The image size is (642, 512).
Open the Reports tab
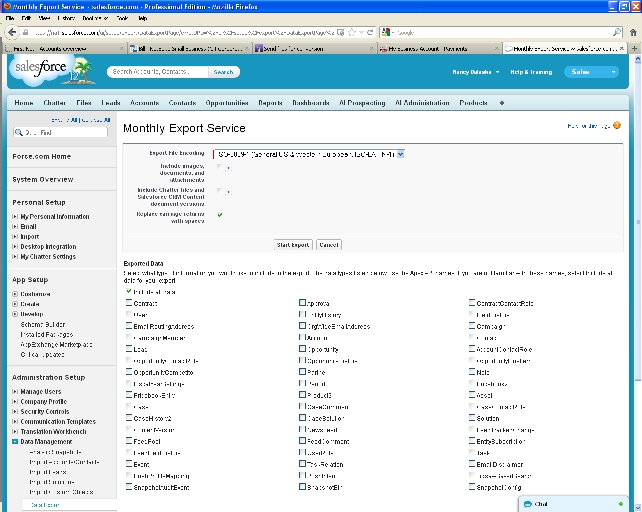tap(270, 103)
